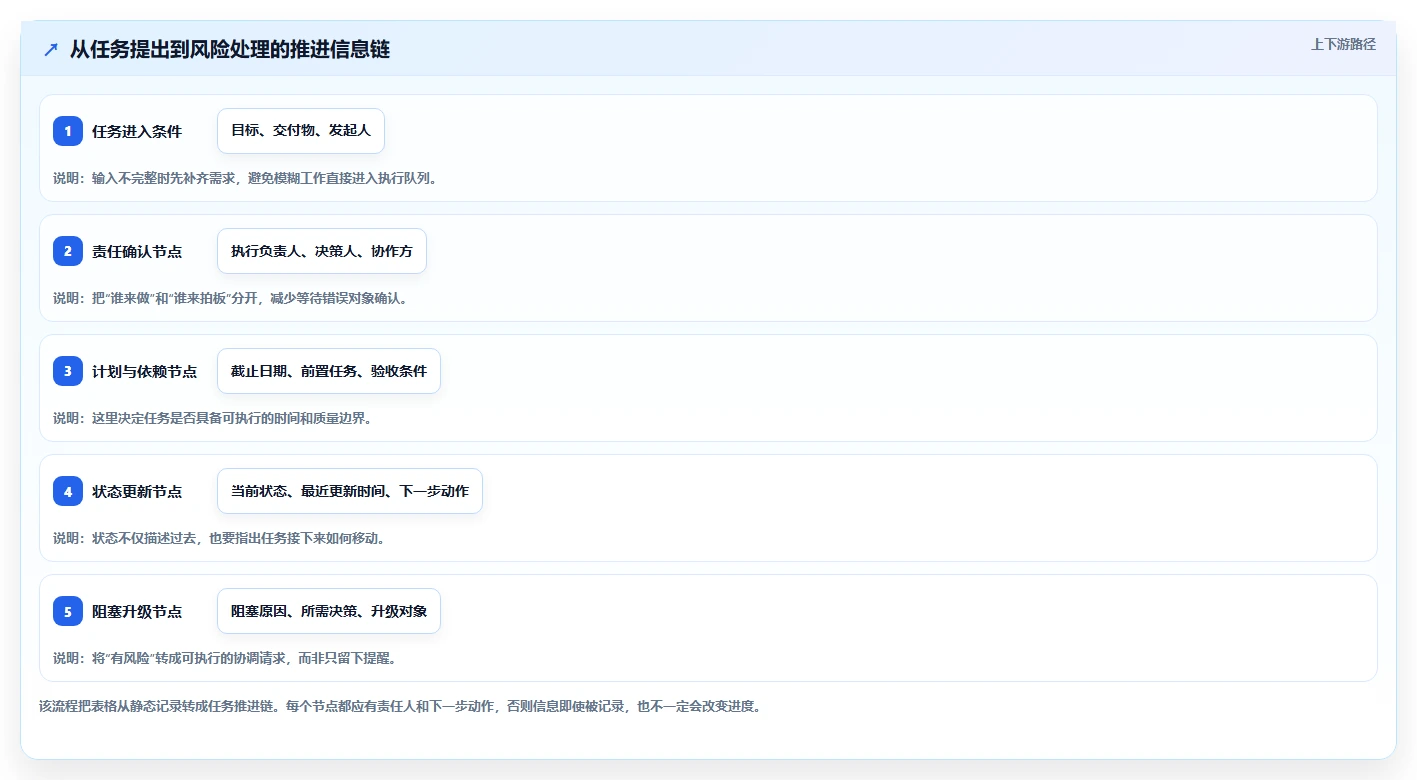
Task: Click the header title 从任务提出到风险处理的推进信息链
Action: tap(230, 50)
